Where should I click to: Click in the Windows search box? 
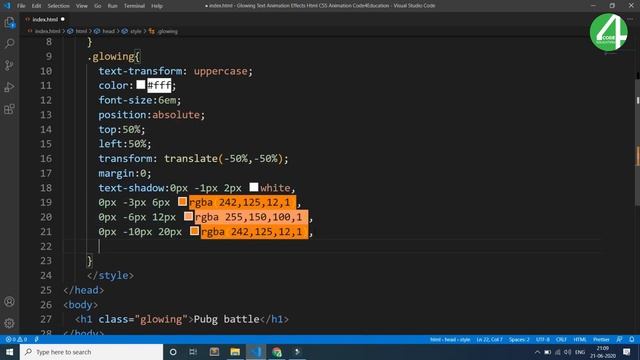pyautogui.click(x=91, y=352)
